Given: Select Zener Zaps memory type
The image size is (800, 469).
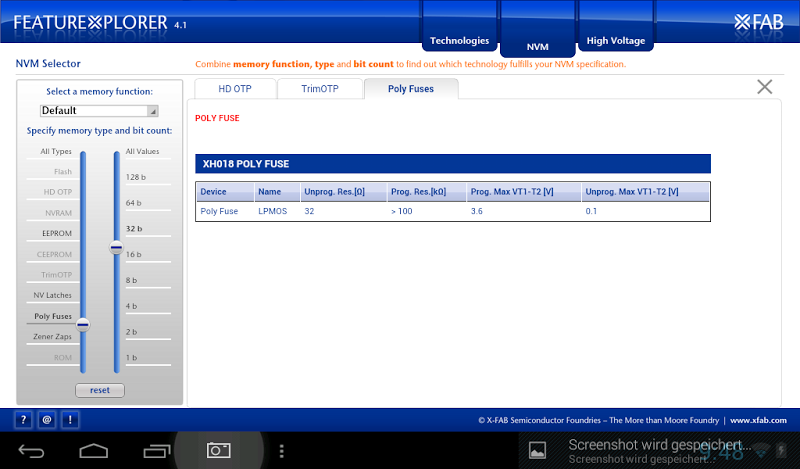Looking at the screenshot, I should coord(53,337).
